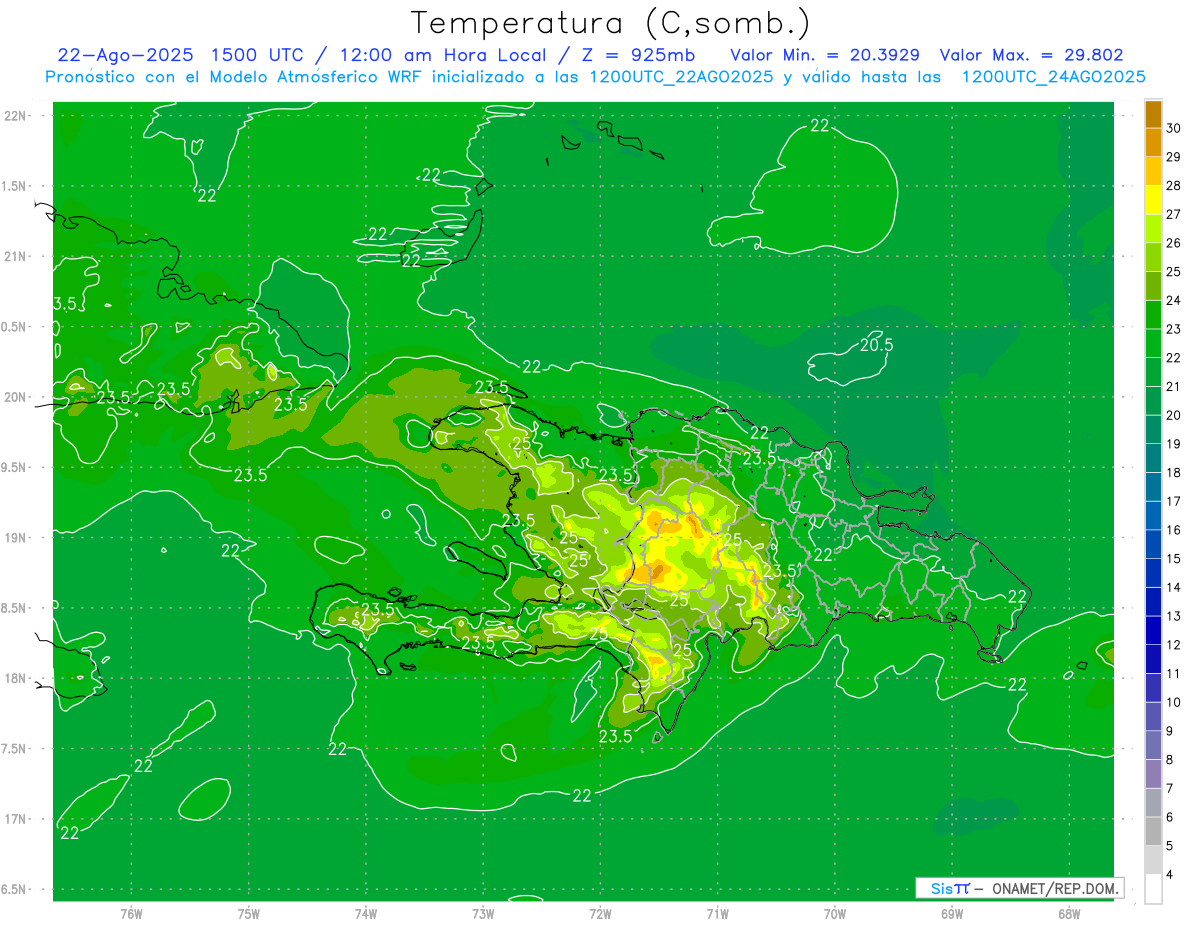
Task: Click the colorbar legend value "24"
Action: (1174, 300)
